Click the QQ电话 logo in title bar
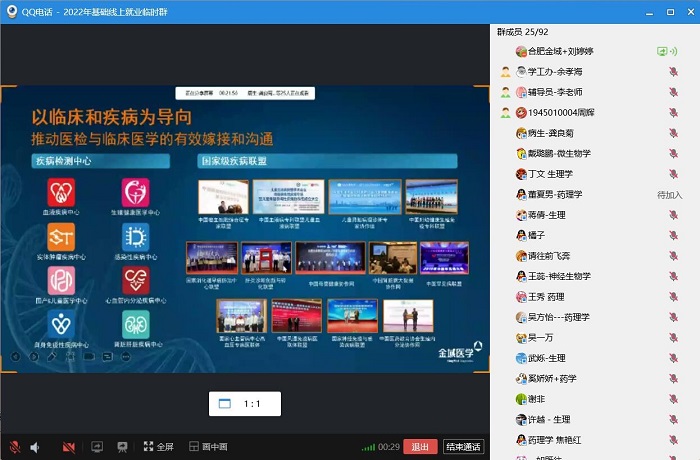Viewport: 700px width, 460px height. (x=11, y=11)
